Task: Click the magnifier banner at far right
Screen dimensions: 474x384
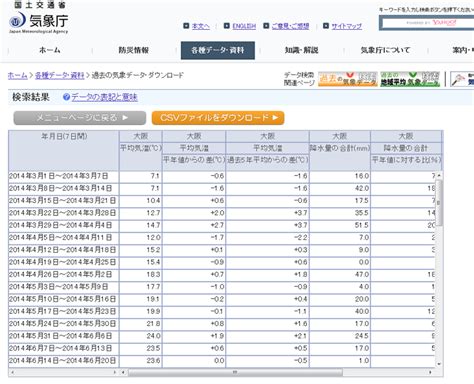Action: 462,79
